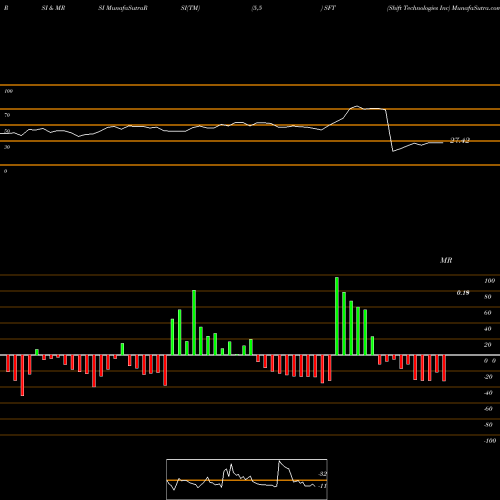
Task: Click the '-80' label on MR axis
Action: 488,425
